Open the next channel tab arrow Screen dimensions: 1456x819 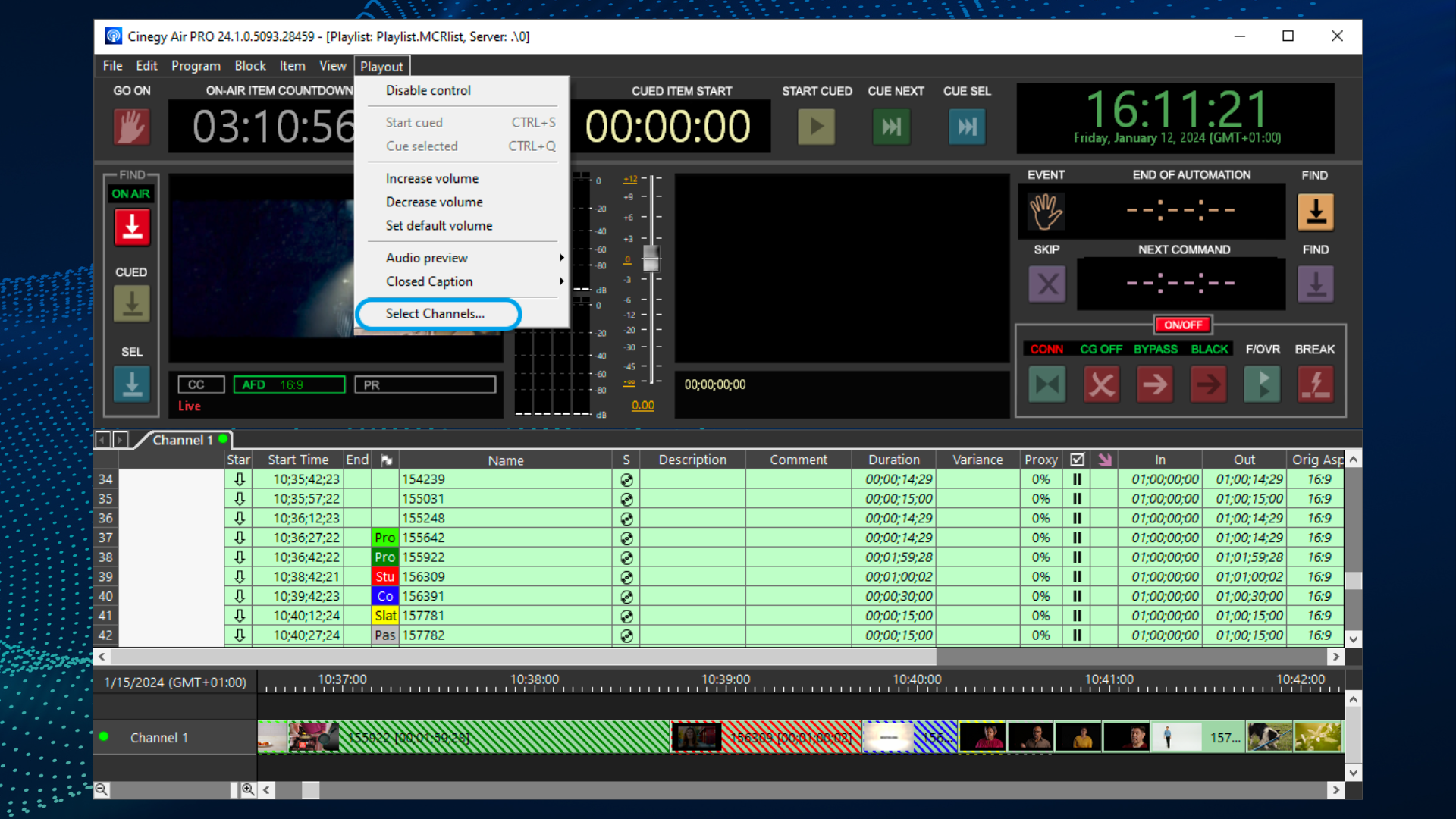[x=120, y=439]
